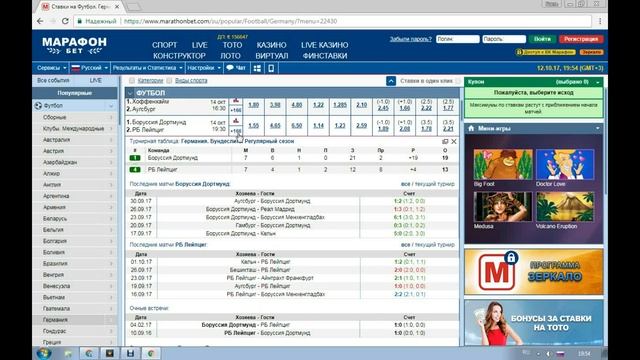Image resolution: width=640 pixels, height=360 pixels.
Task: Click the save-disk taskbar icon
Action: 130,353
